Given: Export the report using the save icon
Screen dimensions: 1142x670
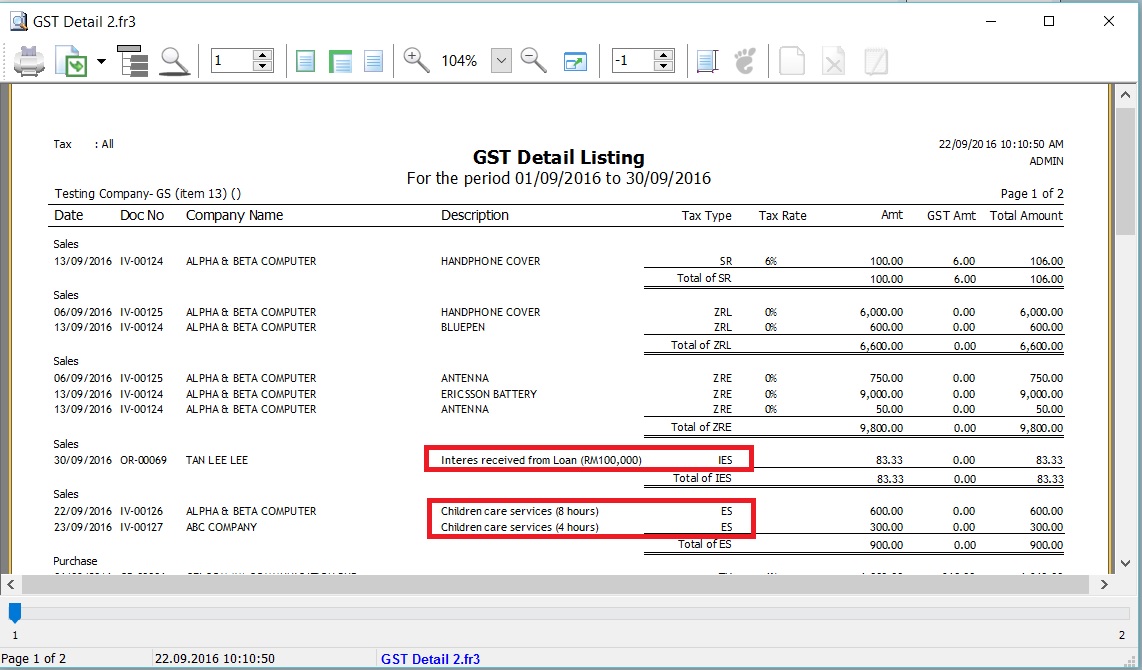Looking at the screenshot, I should pyautogui.click(x=70, y=60).
